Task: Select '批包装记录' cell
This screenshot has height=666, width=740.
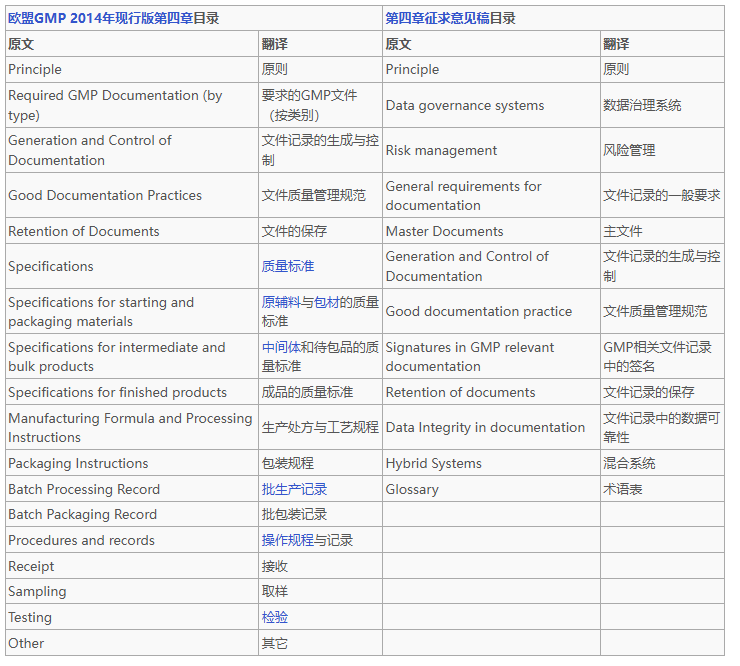Action: (x=320, y=514)
